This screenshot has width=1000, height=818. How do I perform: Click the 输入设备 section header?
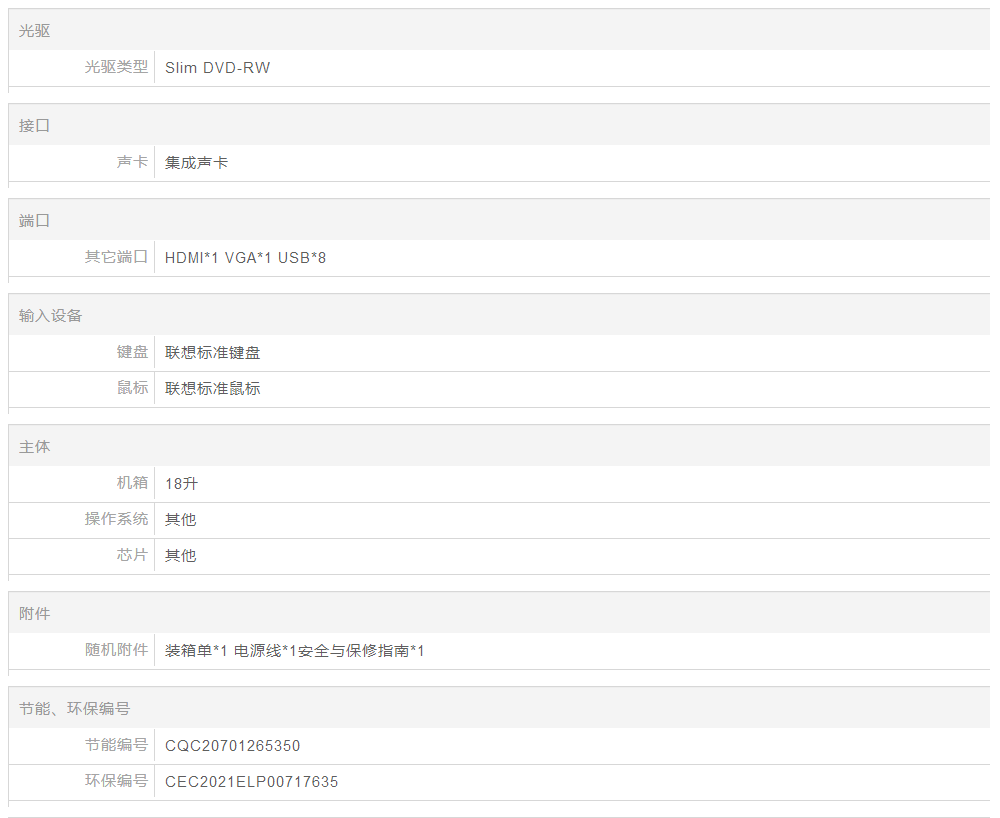coord(51,316)
